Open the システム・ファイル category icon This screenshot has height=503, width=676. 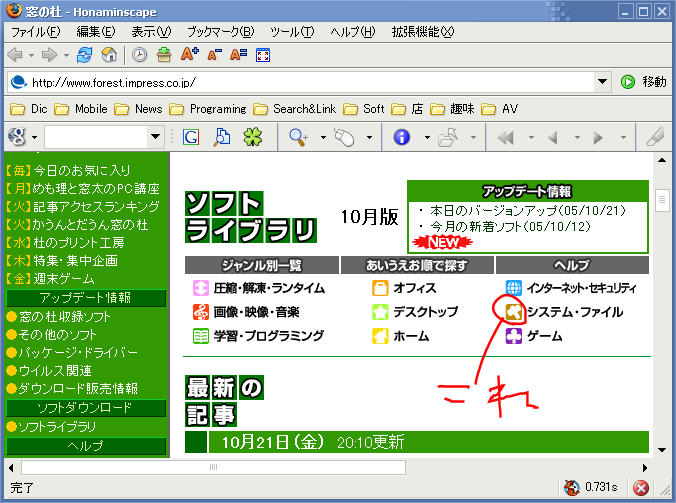(x=514, y=312)
